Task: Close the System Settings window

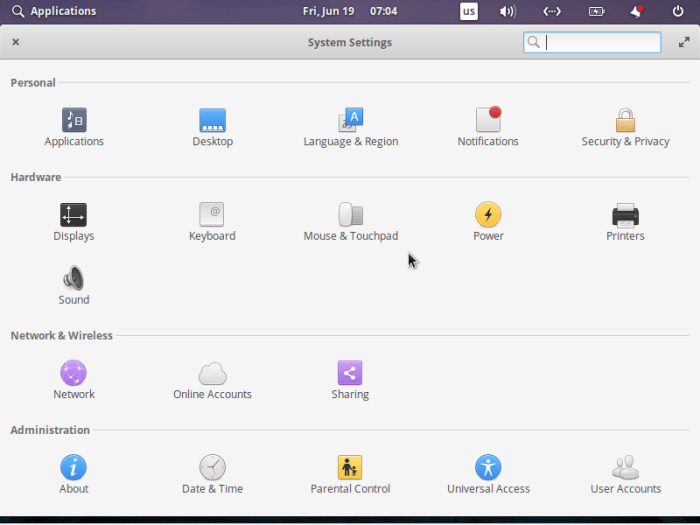Action: [16, 42]
